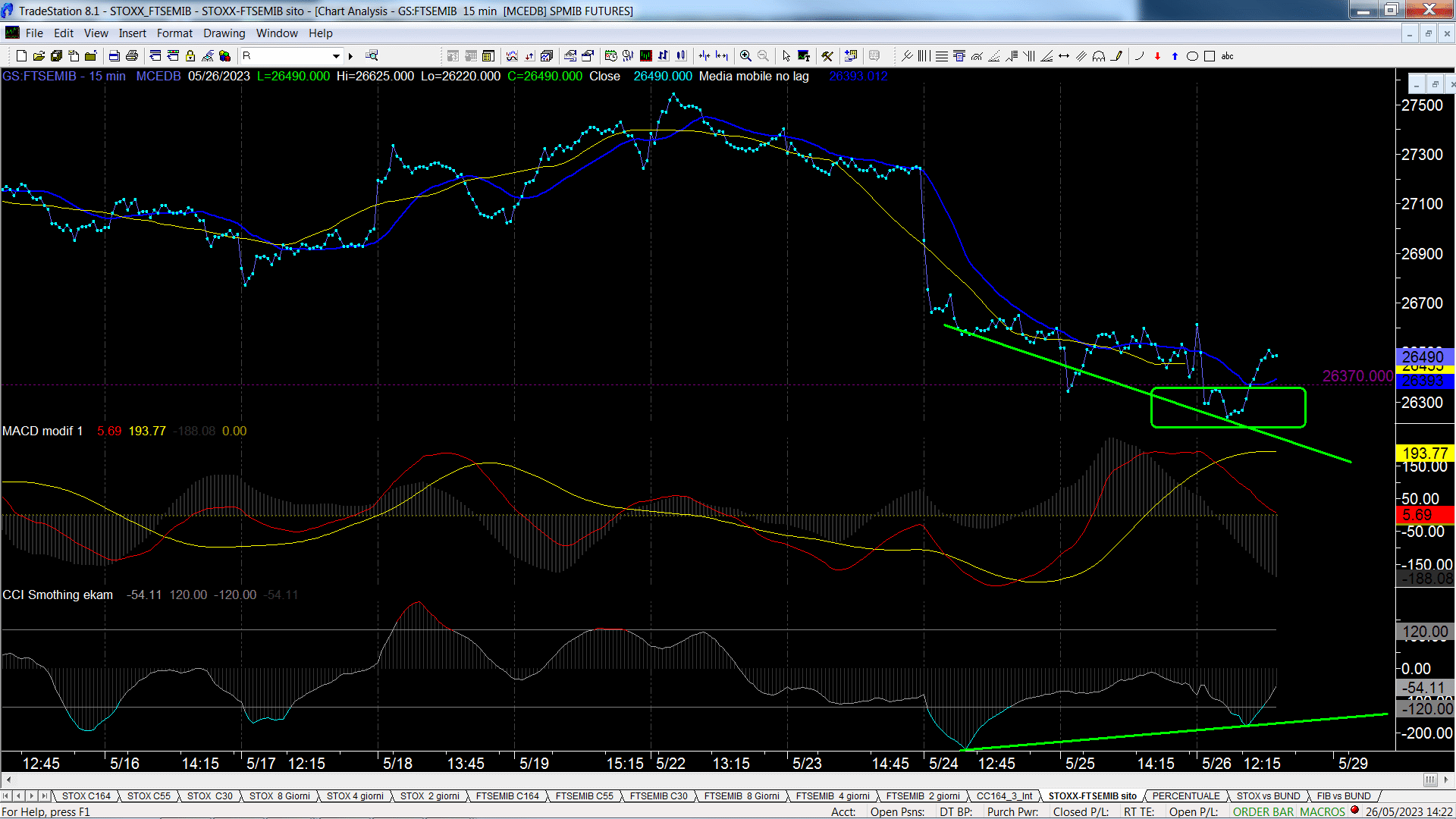
Task: Click the yellow pencil drawing icon
Action: pos(1116,56)
